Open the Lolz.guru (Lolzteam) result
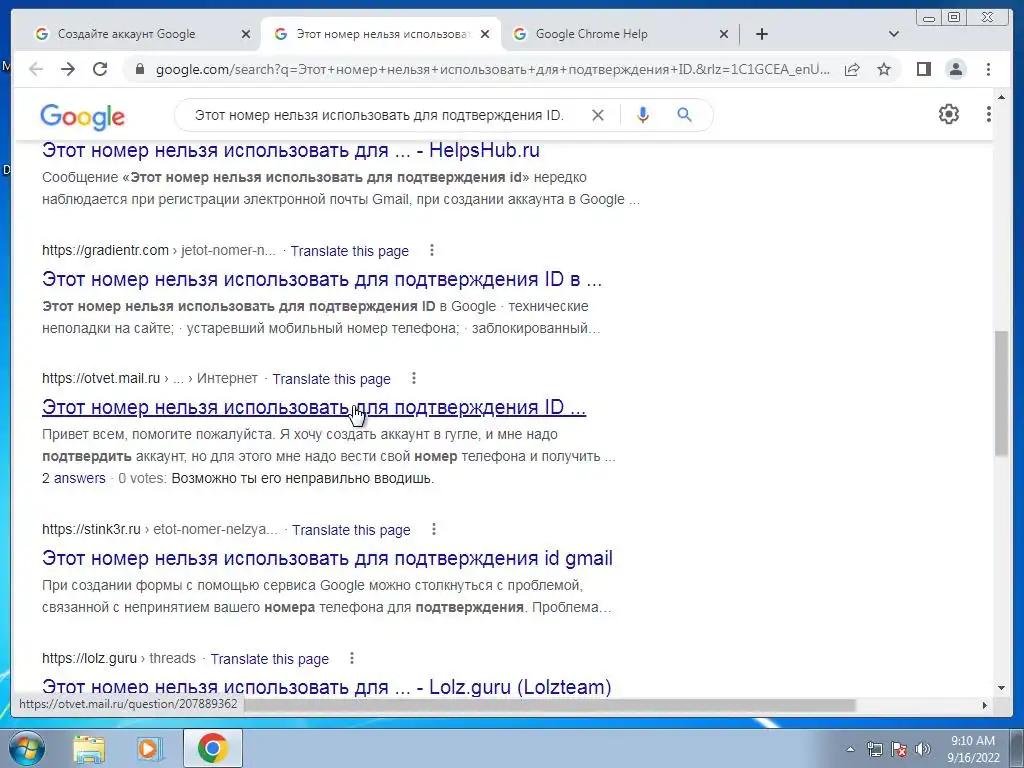 coord(327,686)
